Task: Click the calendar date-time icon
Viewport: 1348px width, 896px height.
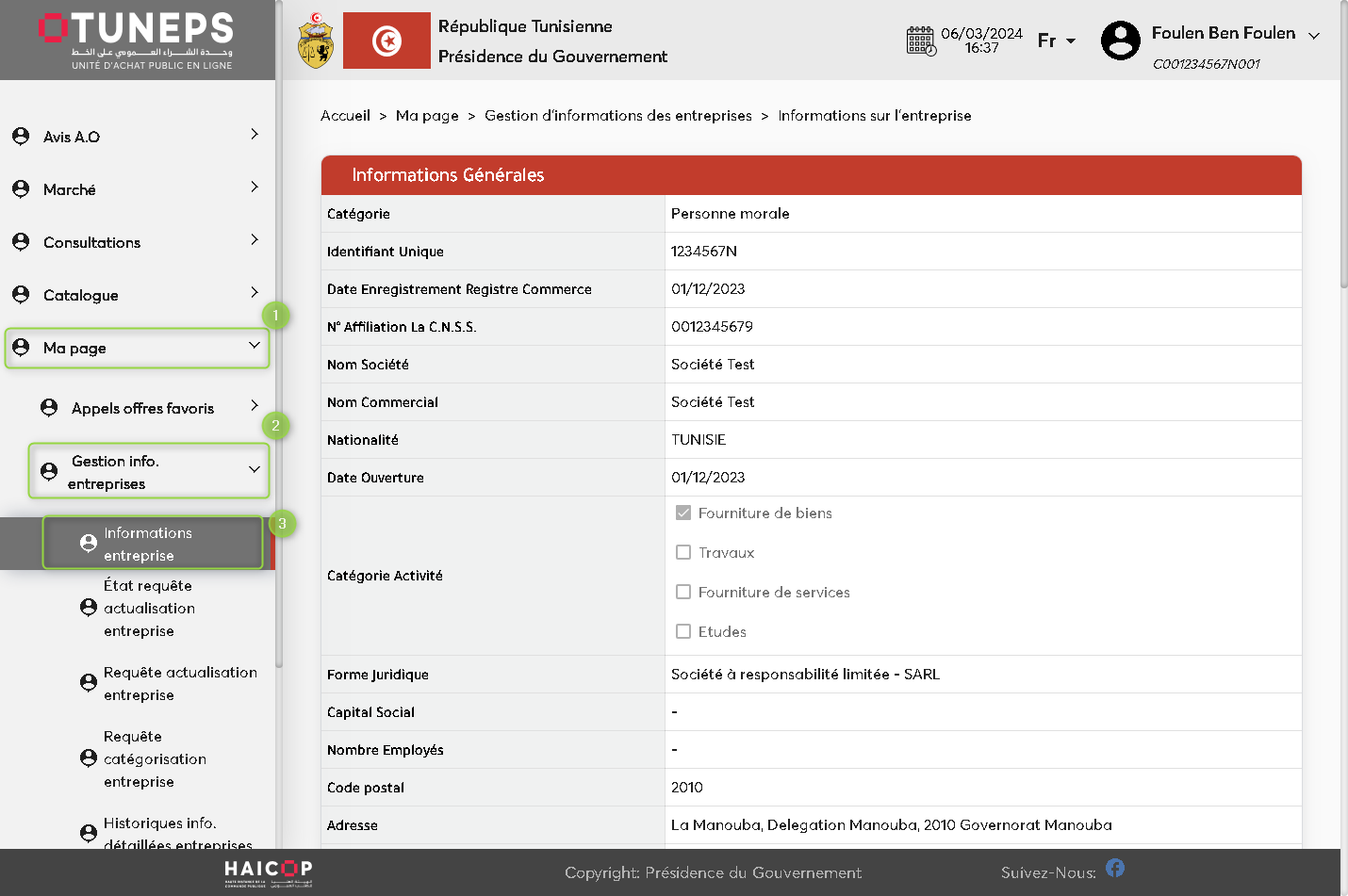Action: (x=921, y=41)
